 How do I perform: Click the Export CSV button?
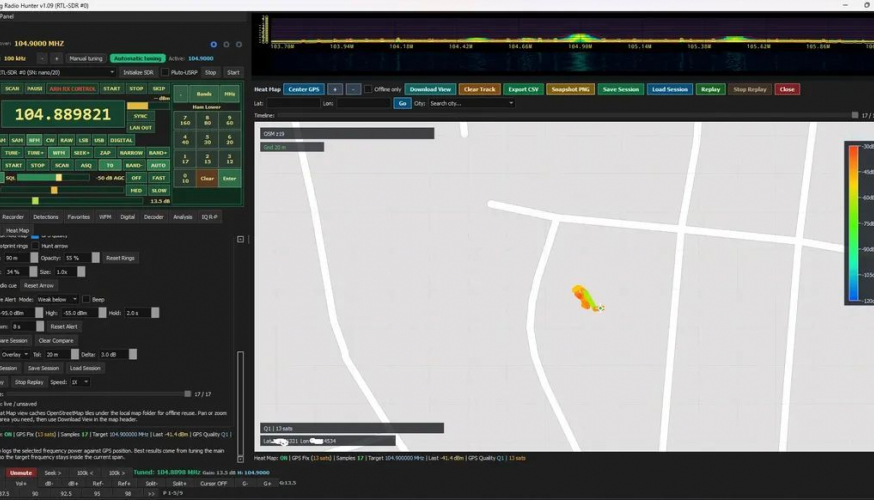(x=522, y=89)
